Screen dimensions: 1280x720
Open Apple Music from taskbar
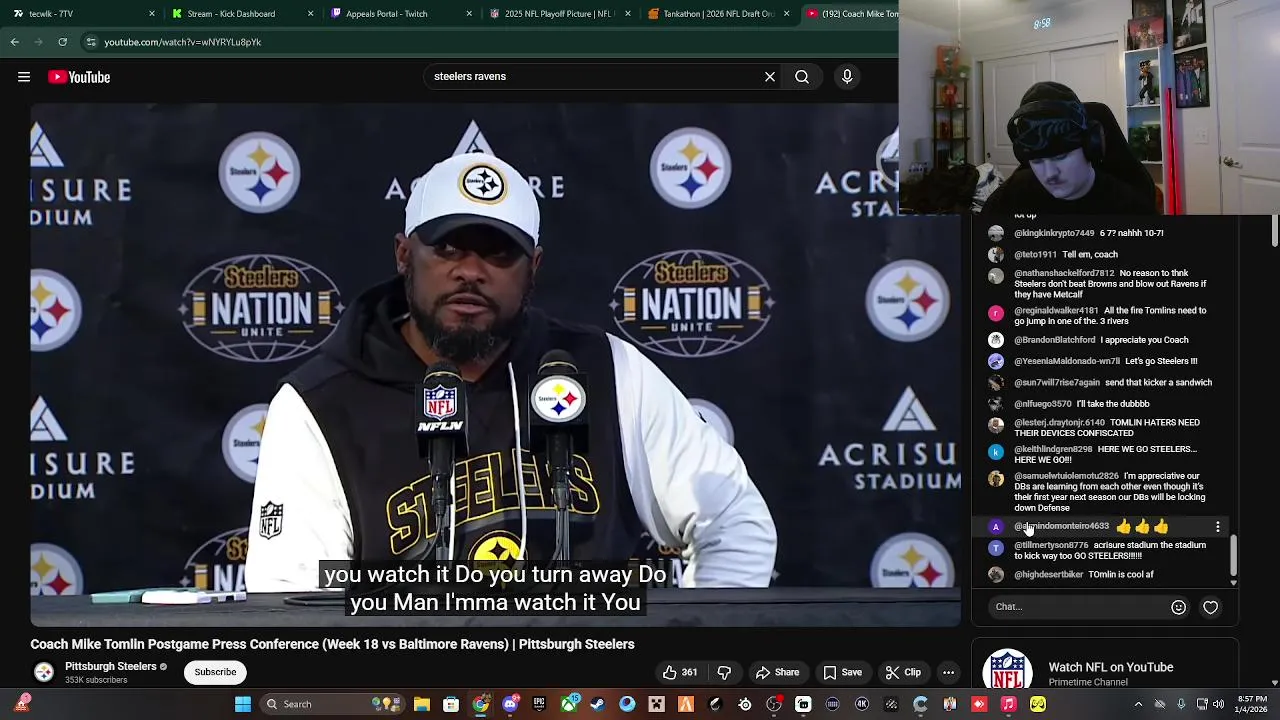click(1008, 704)
